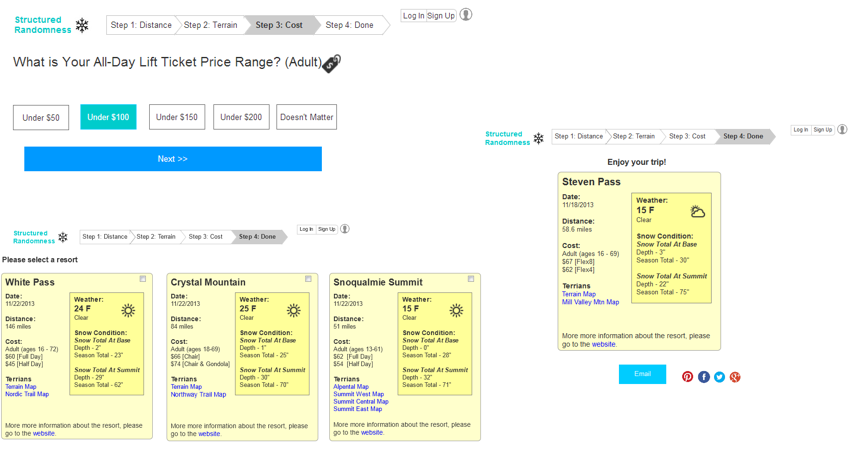This screenshot has height=449, width=848.
Task: Choose the Under $200 price range
Action: point(241,117)
